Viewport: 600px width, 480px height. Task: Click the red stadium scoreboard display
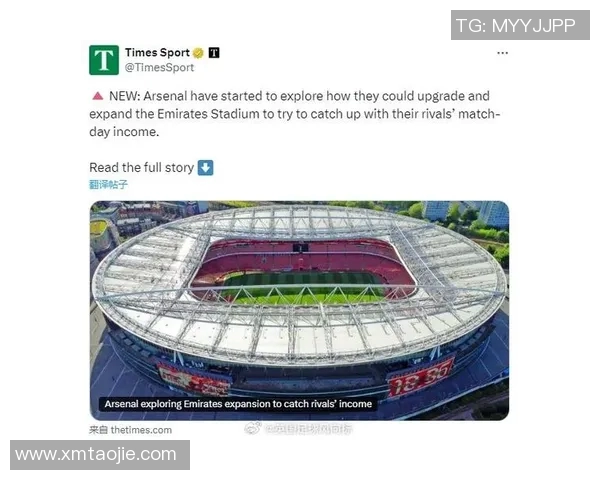click(419, 378)
